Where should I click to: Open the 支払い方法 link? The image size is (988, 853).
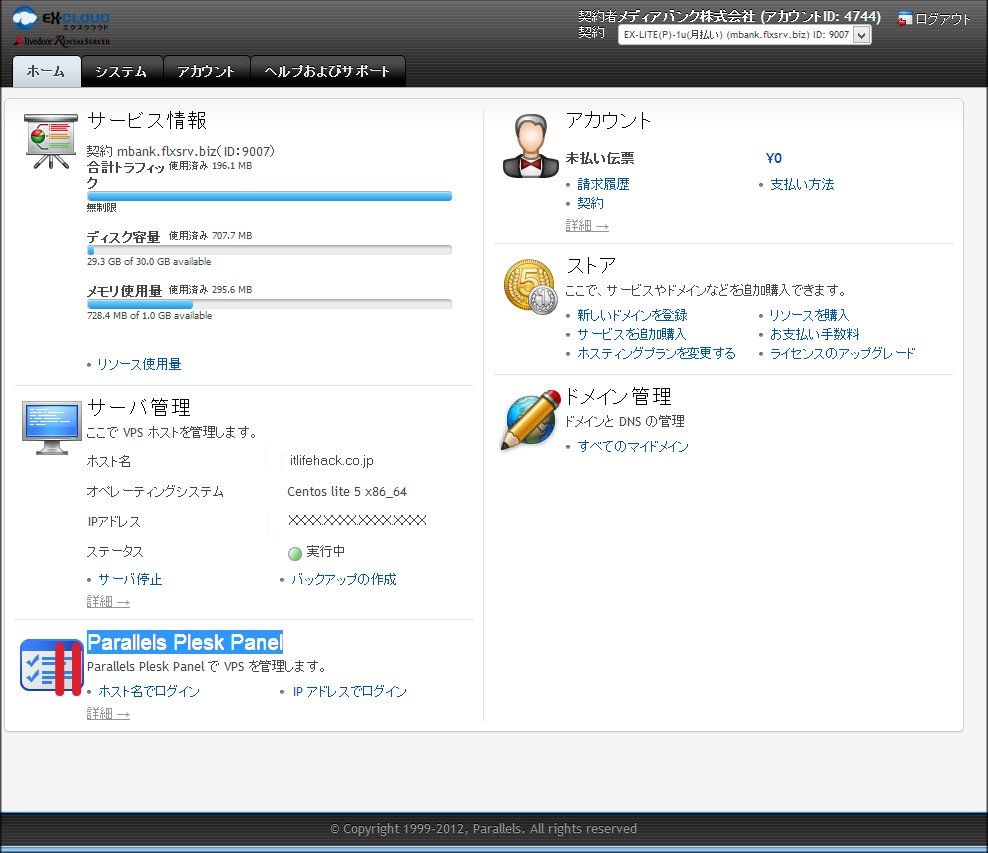tap(802, 184)
